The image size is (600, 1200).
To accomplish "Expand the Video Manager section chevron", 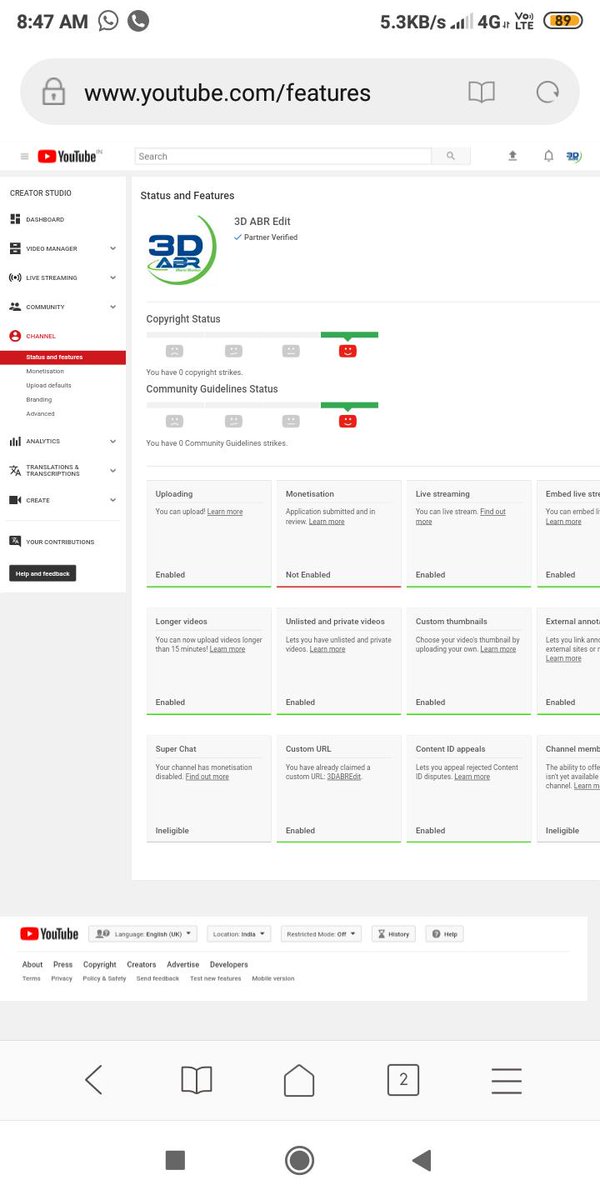I will 113,248.
